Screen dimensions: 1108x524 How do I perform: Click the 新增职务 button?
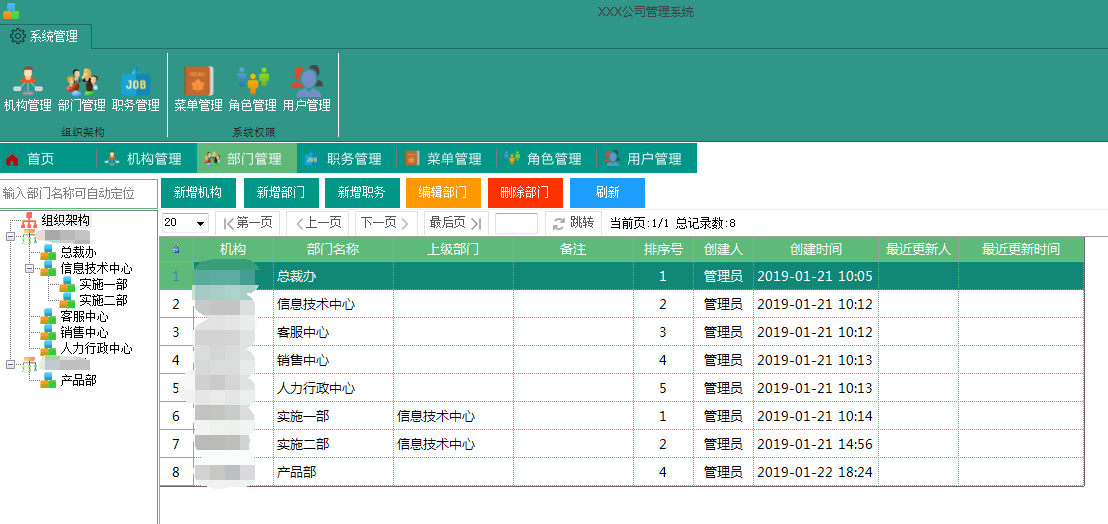coord(362,193)
